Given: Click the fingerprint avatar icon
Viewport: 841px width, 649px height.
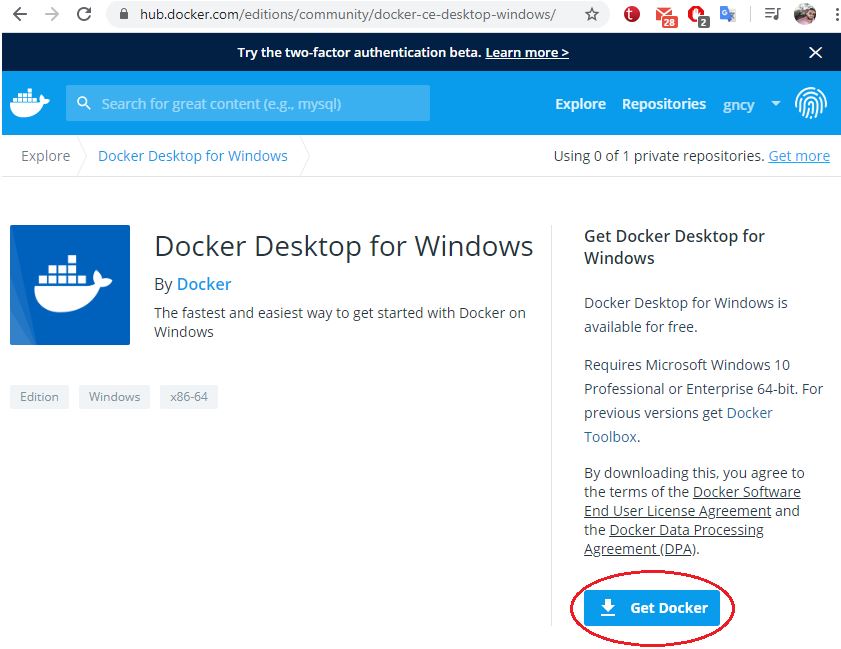Looking at the screenshot, I should click(810, 103).
